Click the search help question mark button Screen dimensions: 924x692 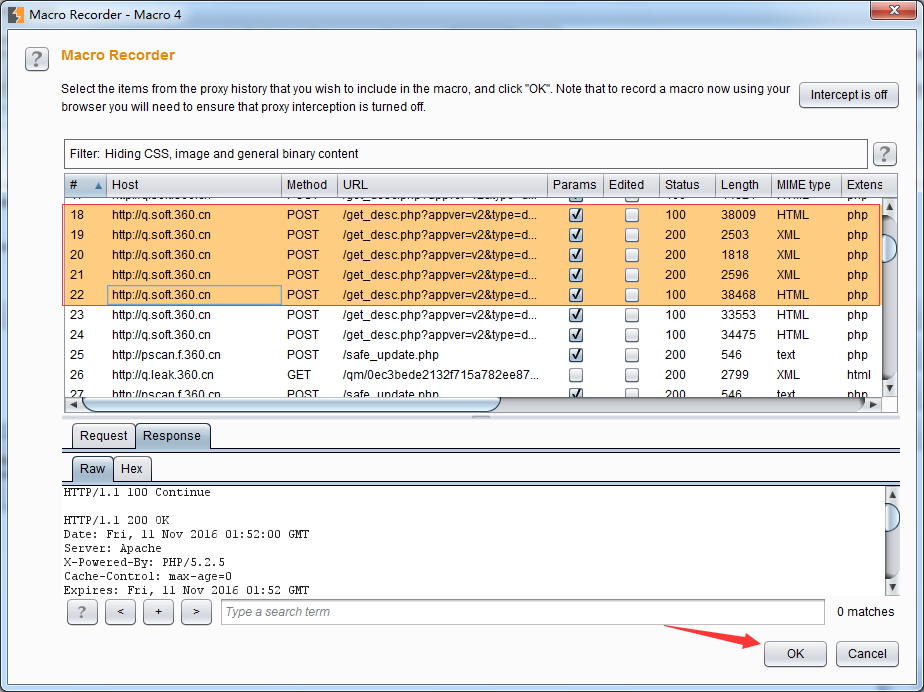[x=82, y=612]
